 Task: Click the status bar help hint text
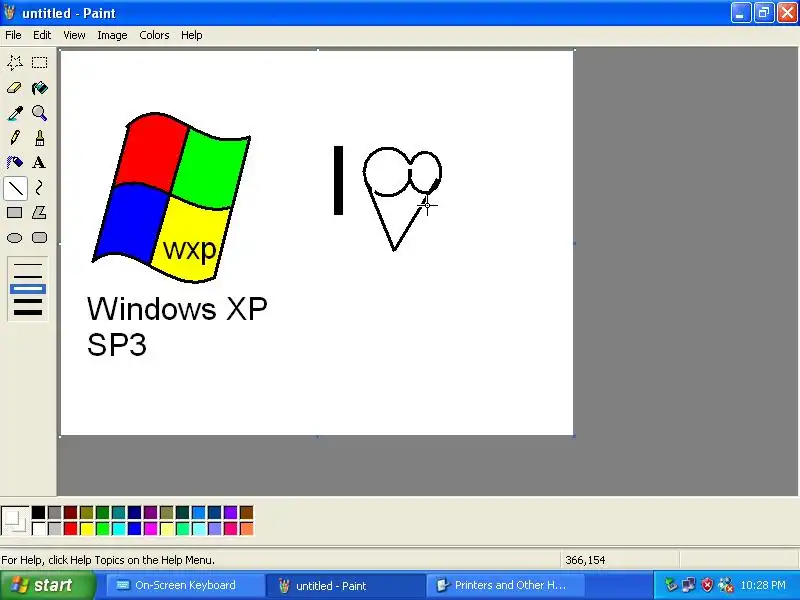(x=108, y=560)
